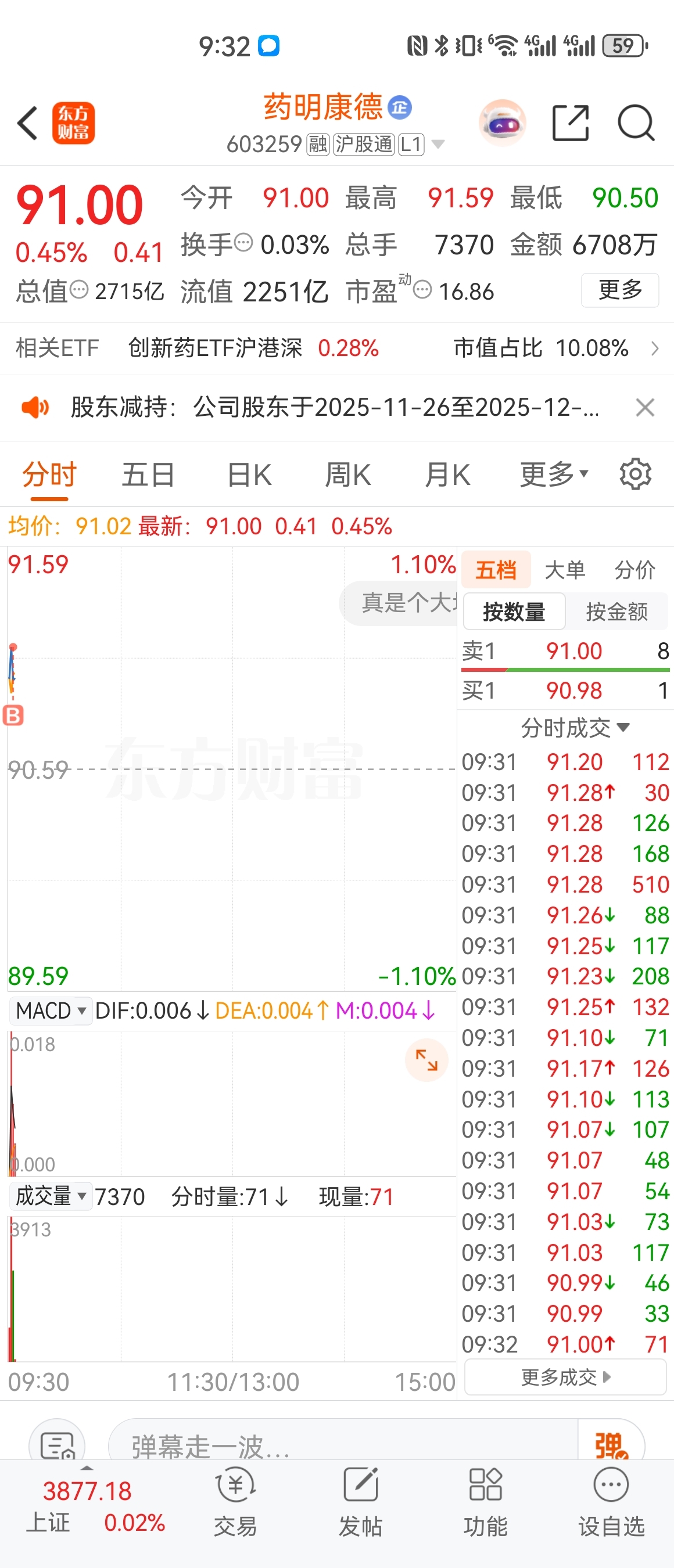Tap the 09:32 91.00 71 trade row
674x1568 pixels.
pyautogui.click(x=565, y=1344)
